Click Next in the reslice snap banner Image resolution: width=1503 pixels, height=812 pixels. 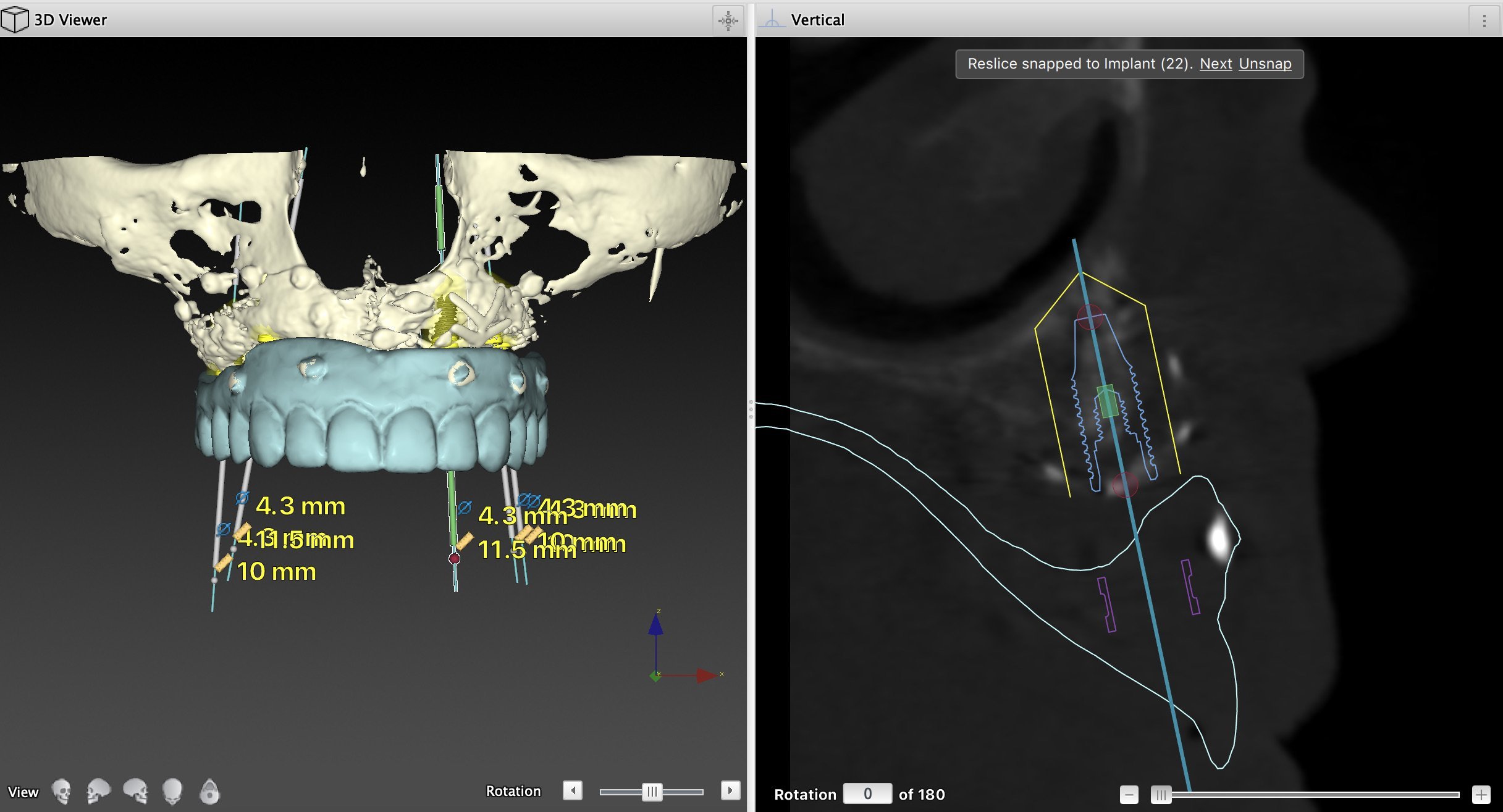tap(1215, 64)
